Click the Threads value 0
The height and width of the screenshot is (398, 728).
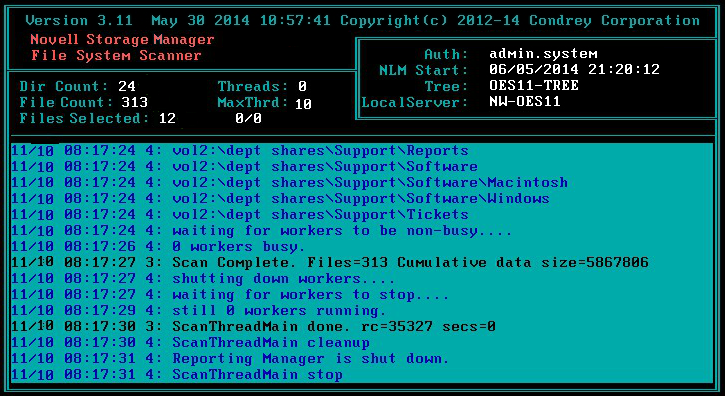tap(302, 86)
